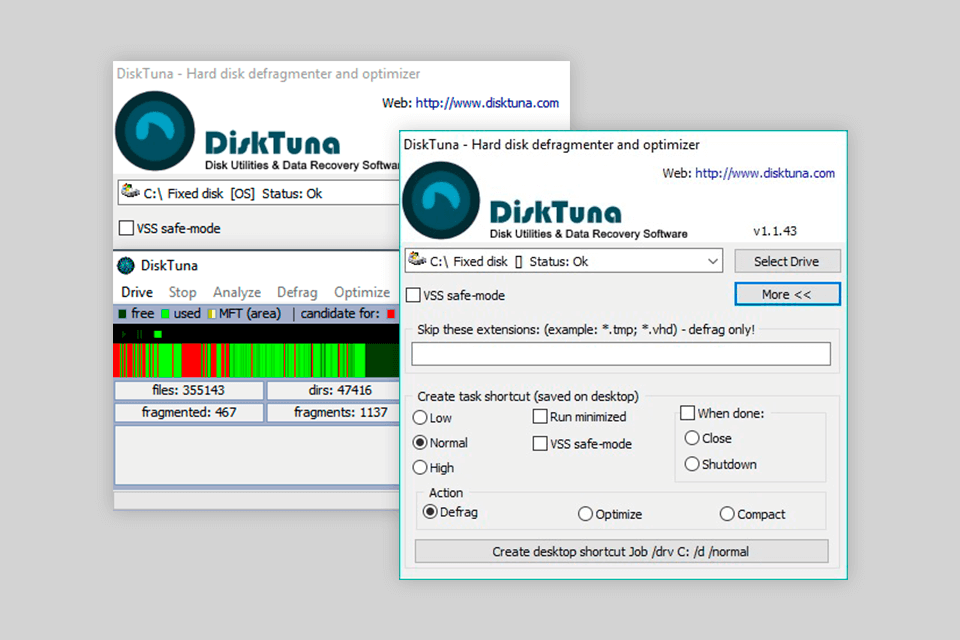960x640 pixels.
Task: Click drive icon in front window drive combo
Action: point(418,260)
